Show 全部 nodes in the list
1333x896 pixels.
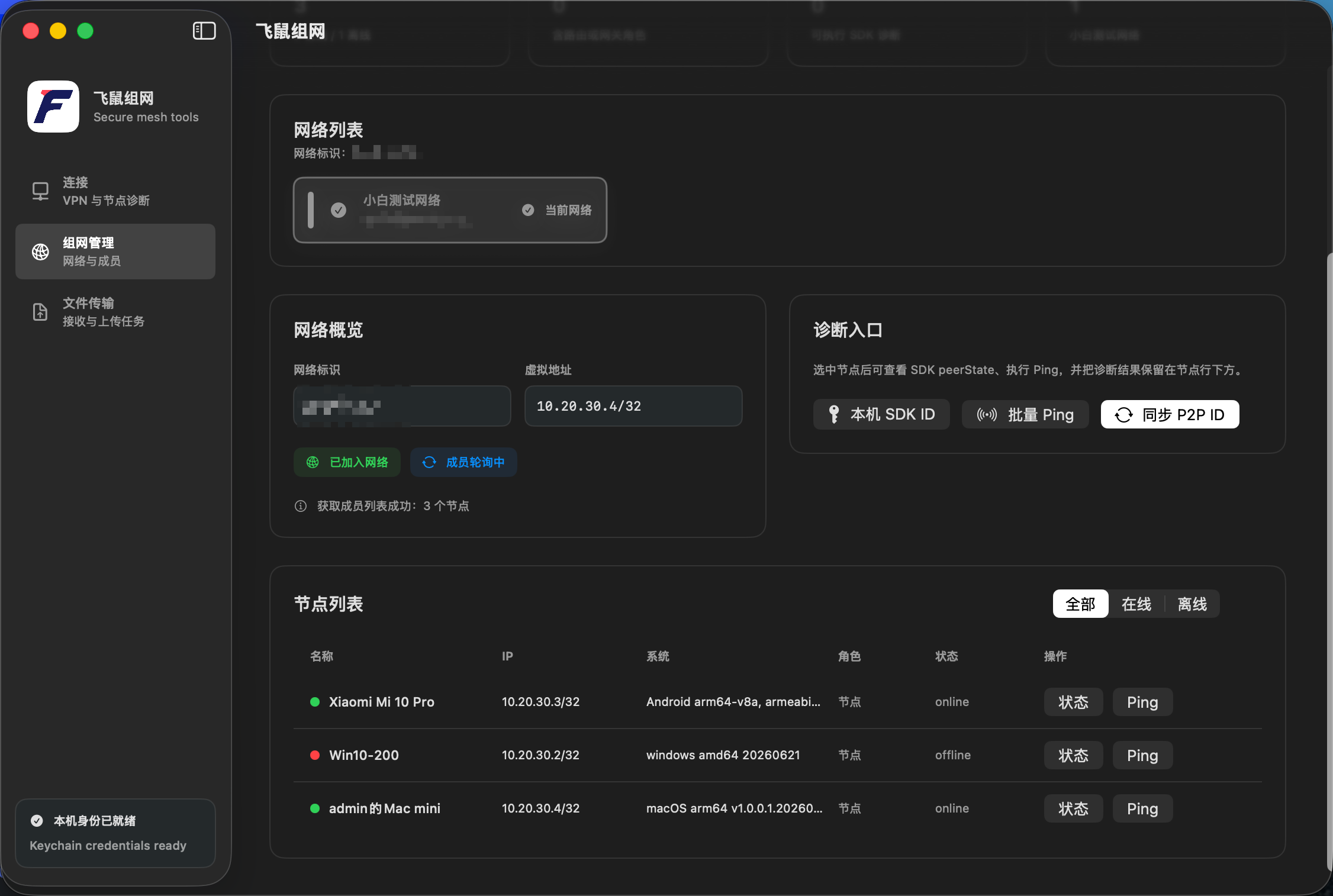1080,604
